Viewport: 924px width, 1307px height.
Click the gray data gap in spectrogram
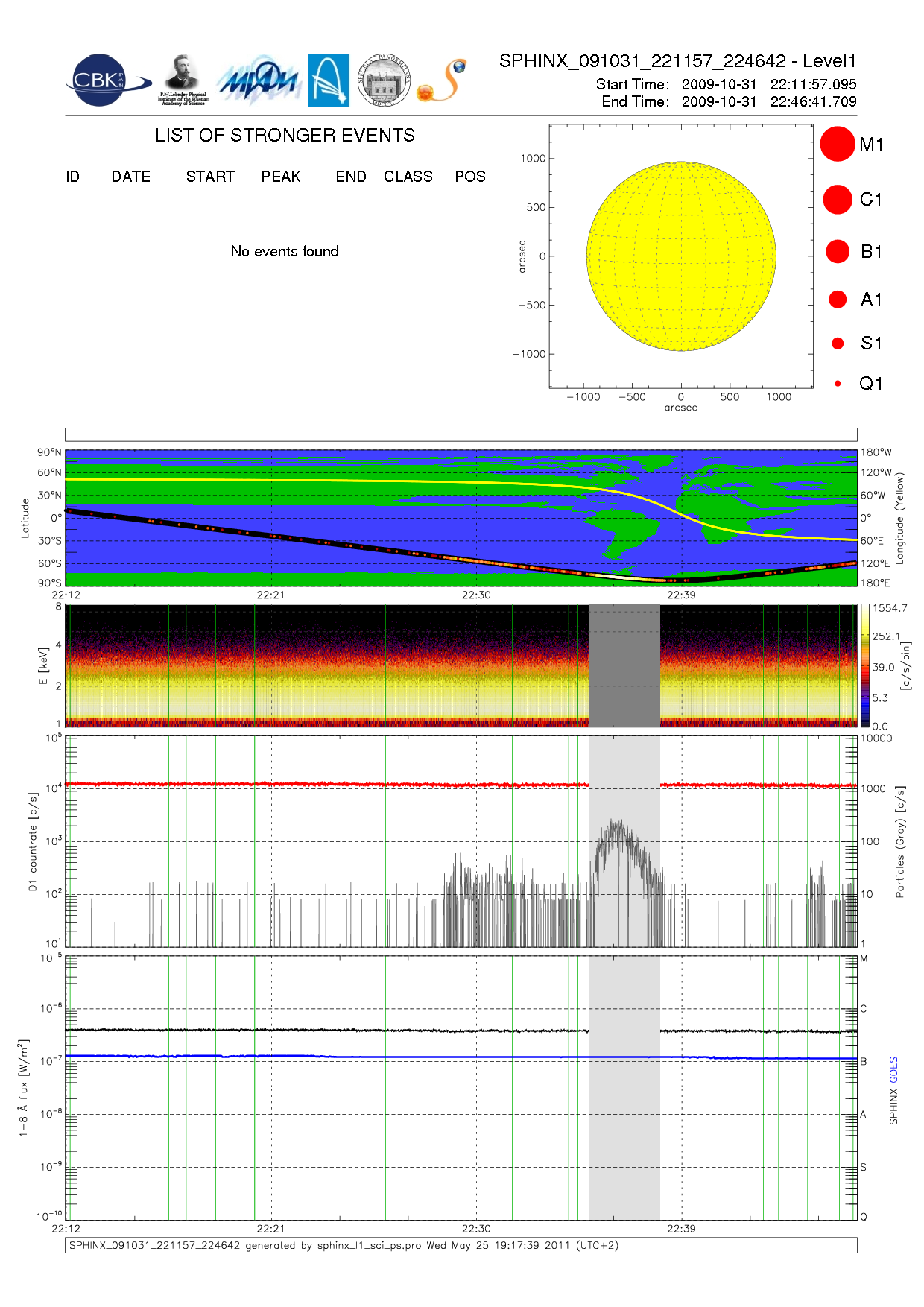click(x=624, y=665)
